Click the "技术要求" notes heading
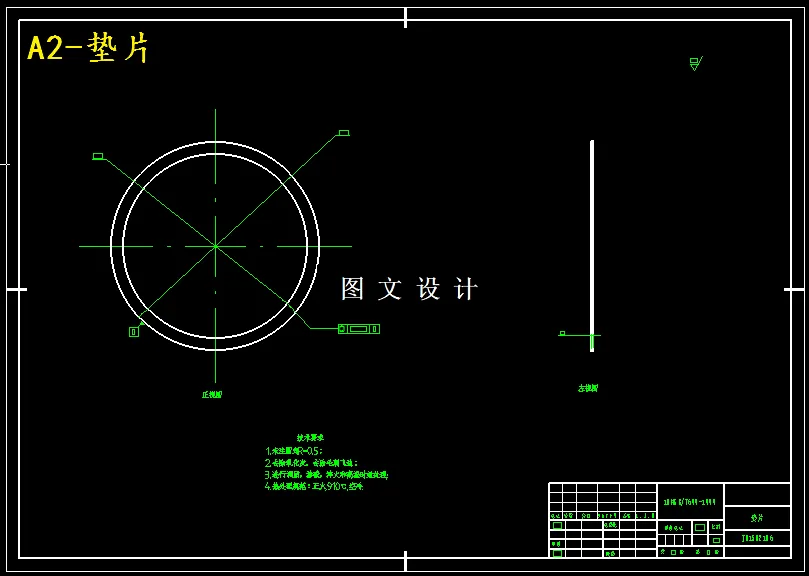 [x=310, y=438]
